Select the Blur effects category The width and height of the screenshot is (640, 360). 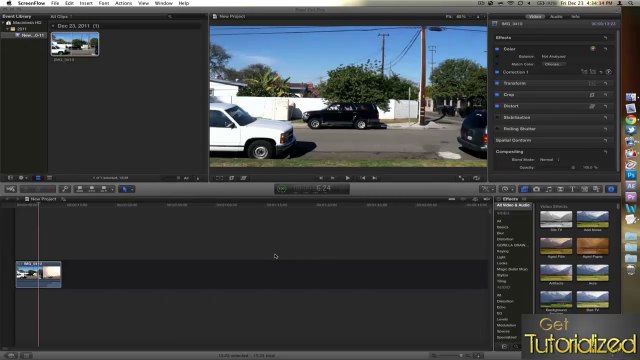(x=500, y=233)
